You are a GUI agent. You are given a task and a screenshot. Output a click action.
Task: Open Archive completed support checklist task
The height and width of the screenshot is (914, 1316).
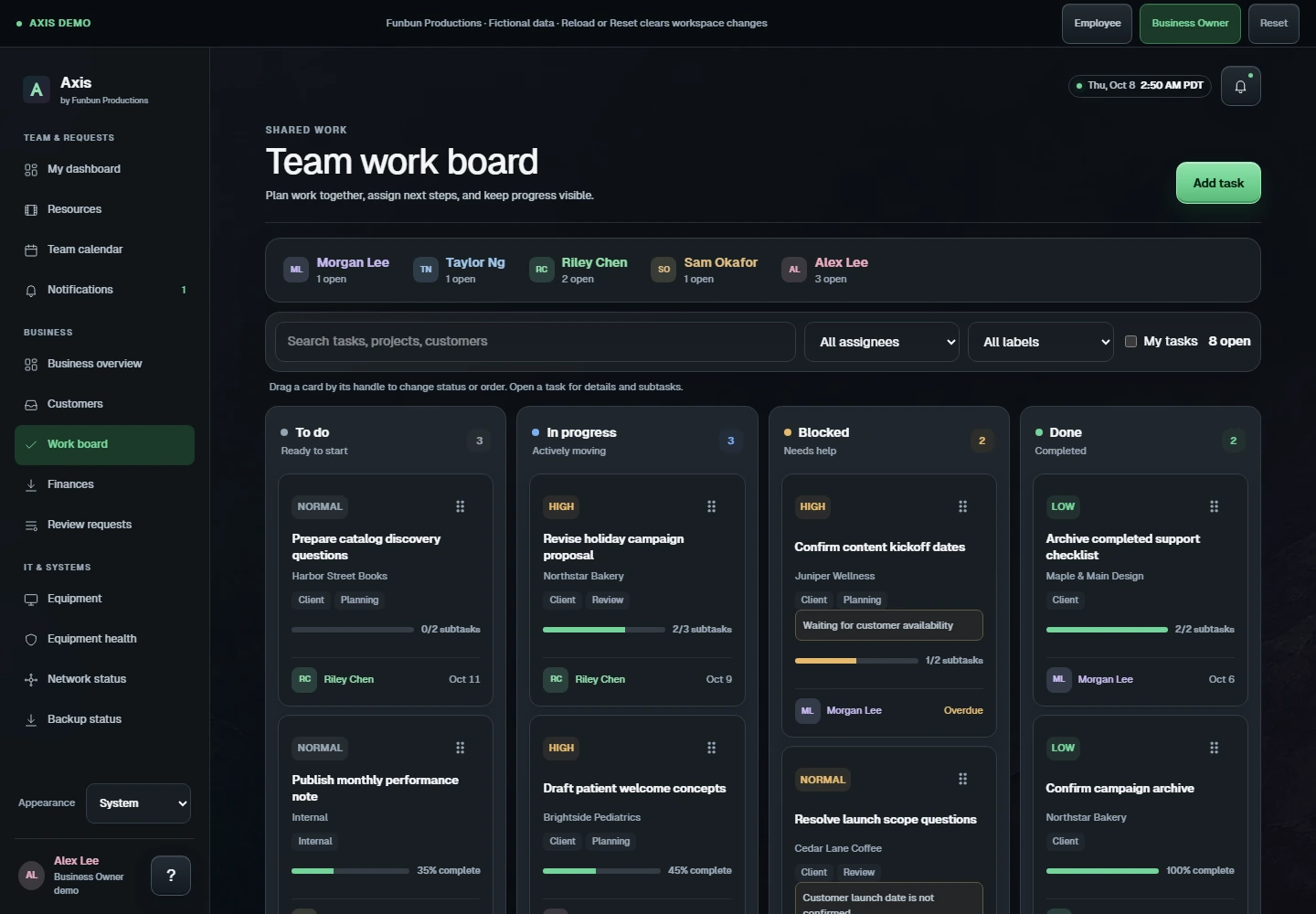coord(1122,547)
